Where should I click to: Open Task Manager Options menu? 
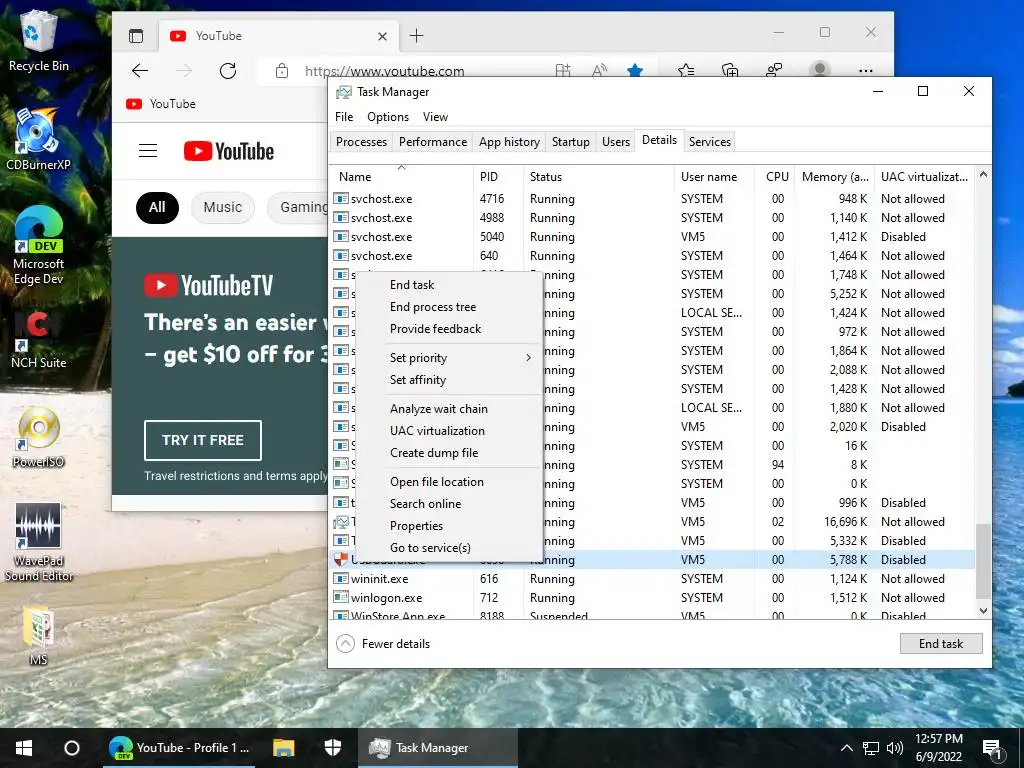coord(388,117)
